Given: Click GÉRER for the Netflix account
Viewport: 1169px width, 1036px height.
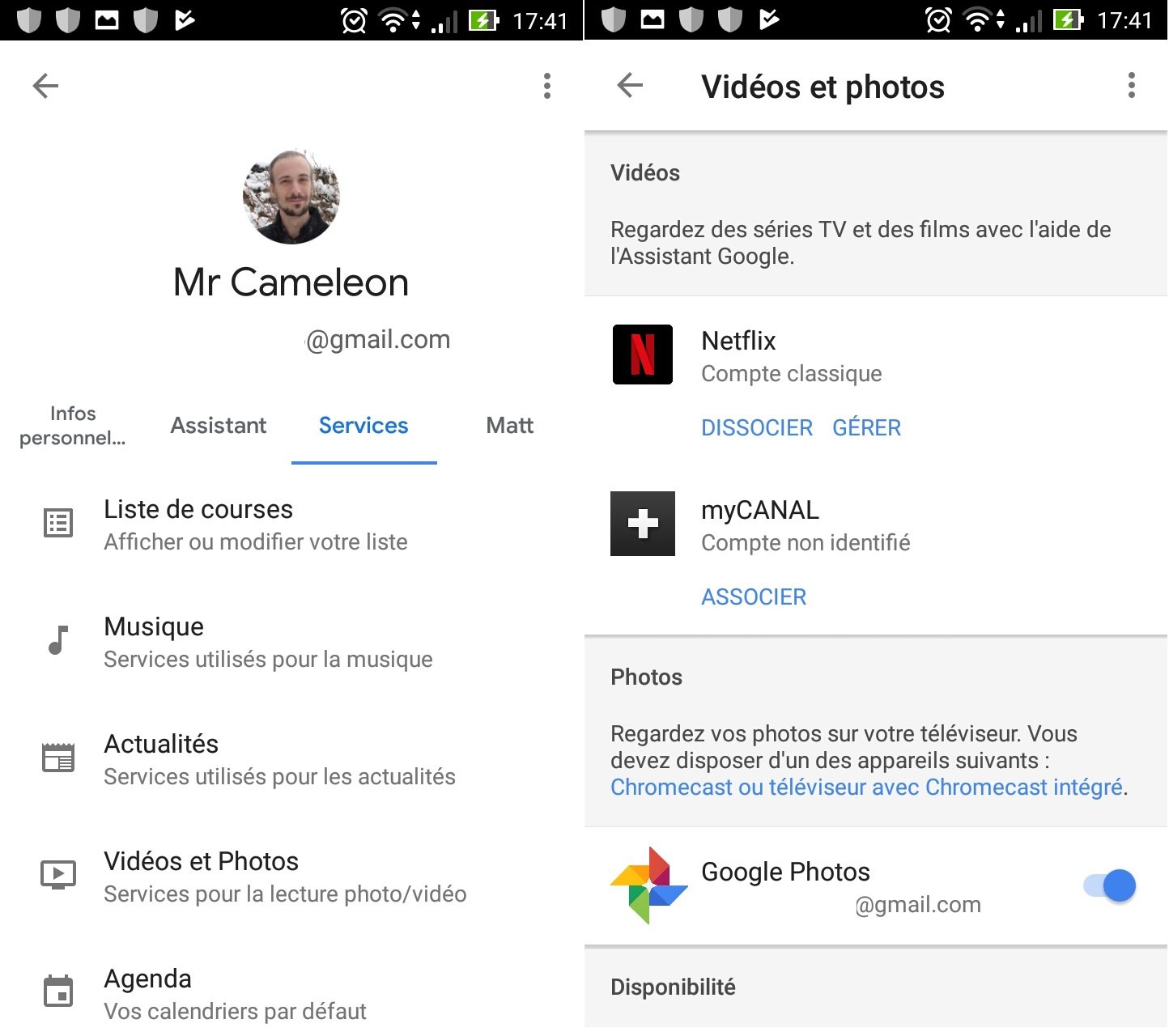Looking at the screenshot, I should point(866,427).
